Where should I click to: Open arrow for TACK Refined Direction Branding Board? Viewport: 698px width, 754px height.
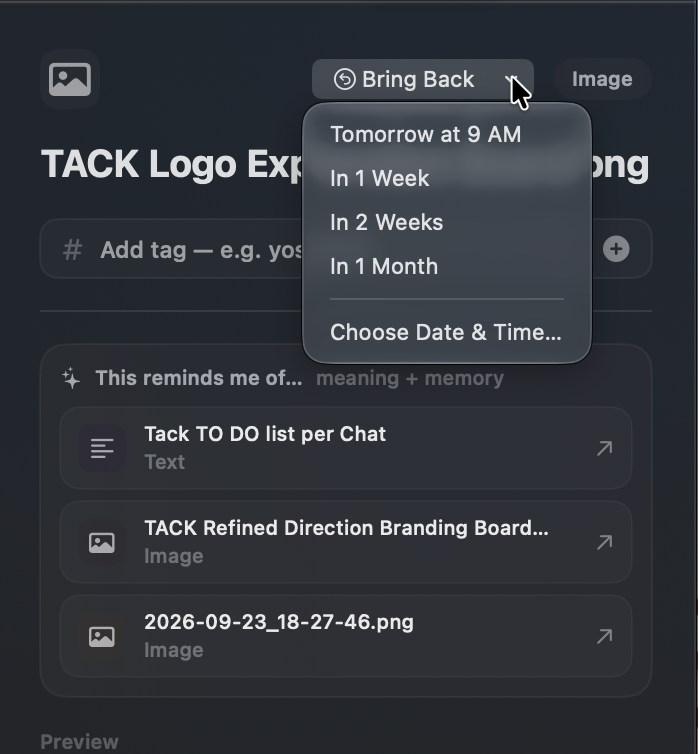604,542
